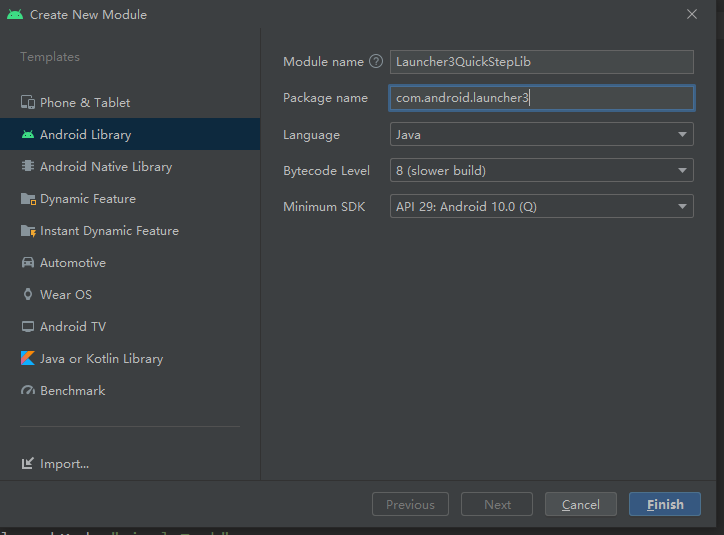Pick Instant Dynamic Feature template

click(130, 230)
